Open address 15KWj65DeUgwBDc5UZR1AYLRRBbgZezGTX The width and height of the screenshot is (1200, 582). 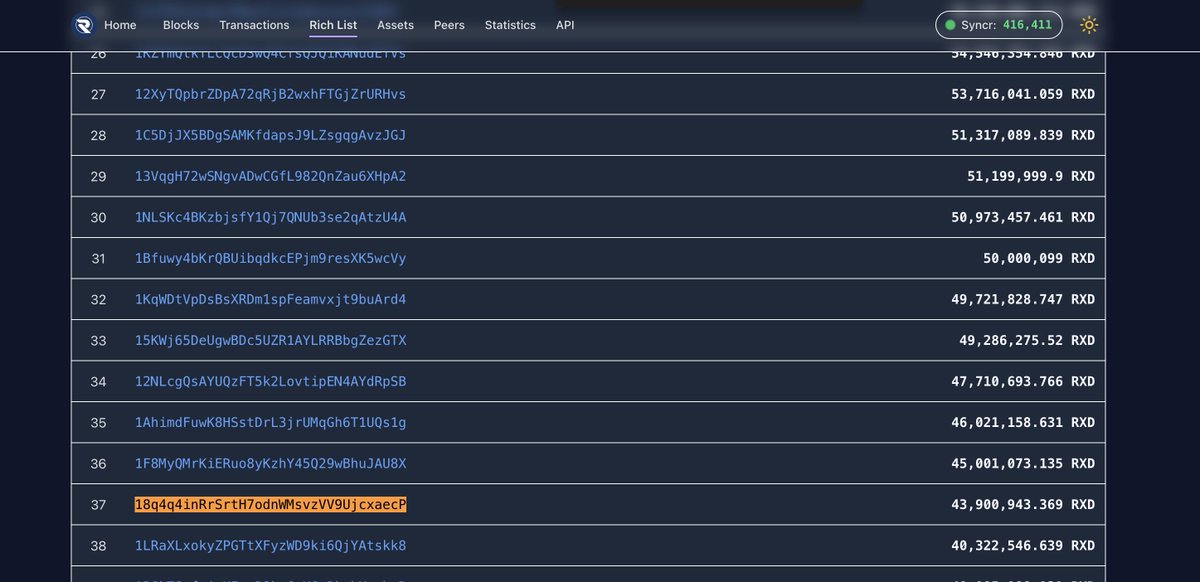pyautogui.click(x=270, y=340)
